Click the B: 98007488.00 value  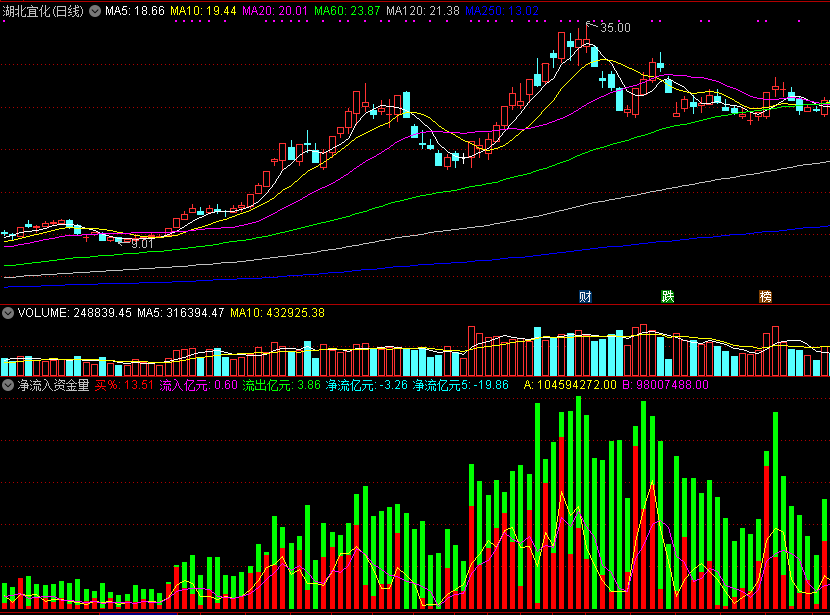665,385
